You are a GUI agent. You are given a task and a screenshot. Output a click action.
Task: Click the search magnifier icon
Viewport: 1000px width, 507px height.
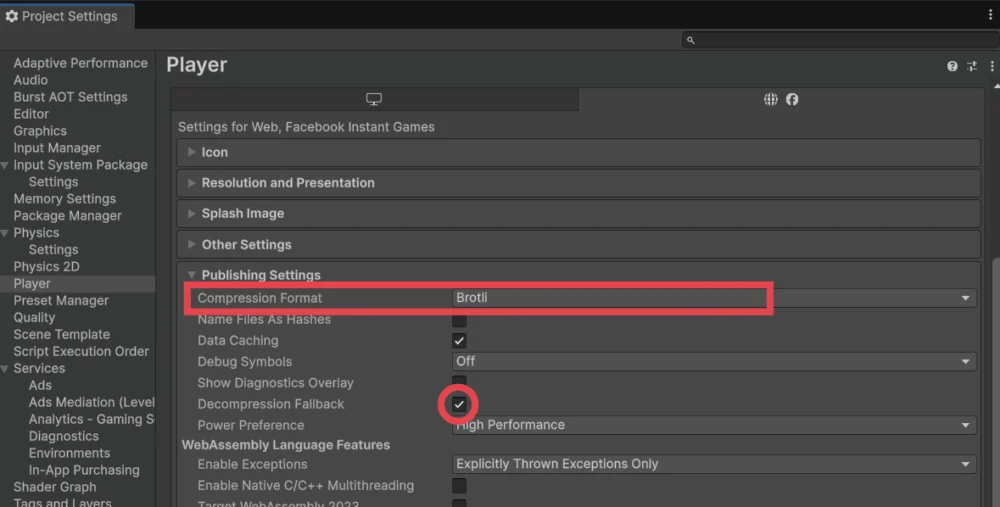point(691,40)
